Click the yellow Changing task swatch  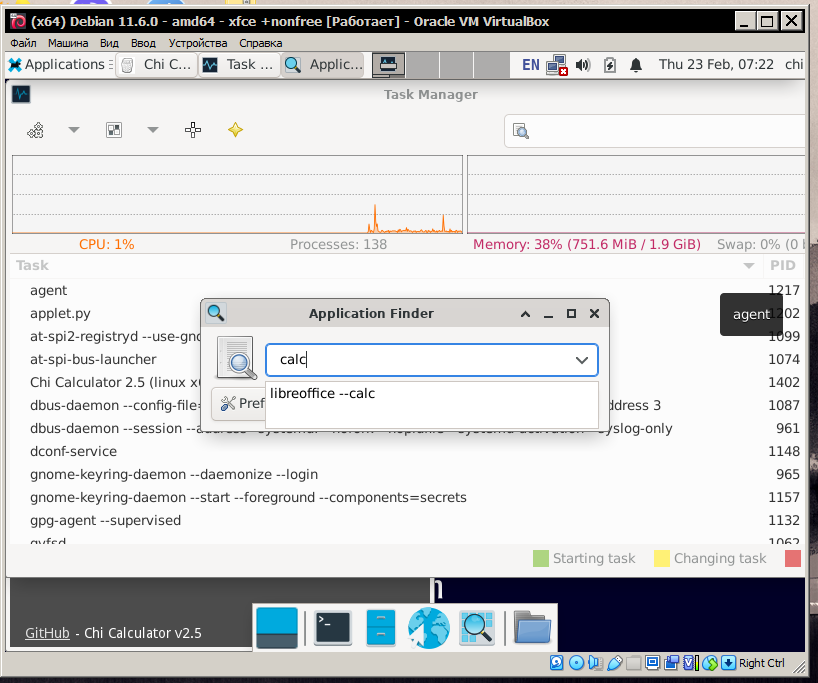pyautogui.click(x=661, y=558)
